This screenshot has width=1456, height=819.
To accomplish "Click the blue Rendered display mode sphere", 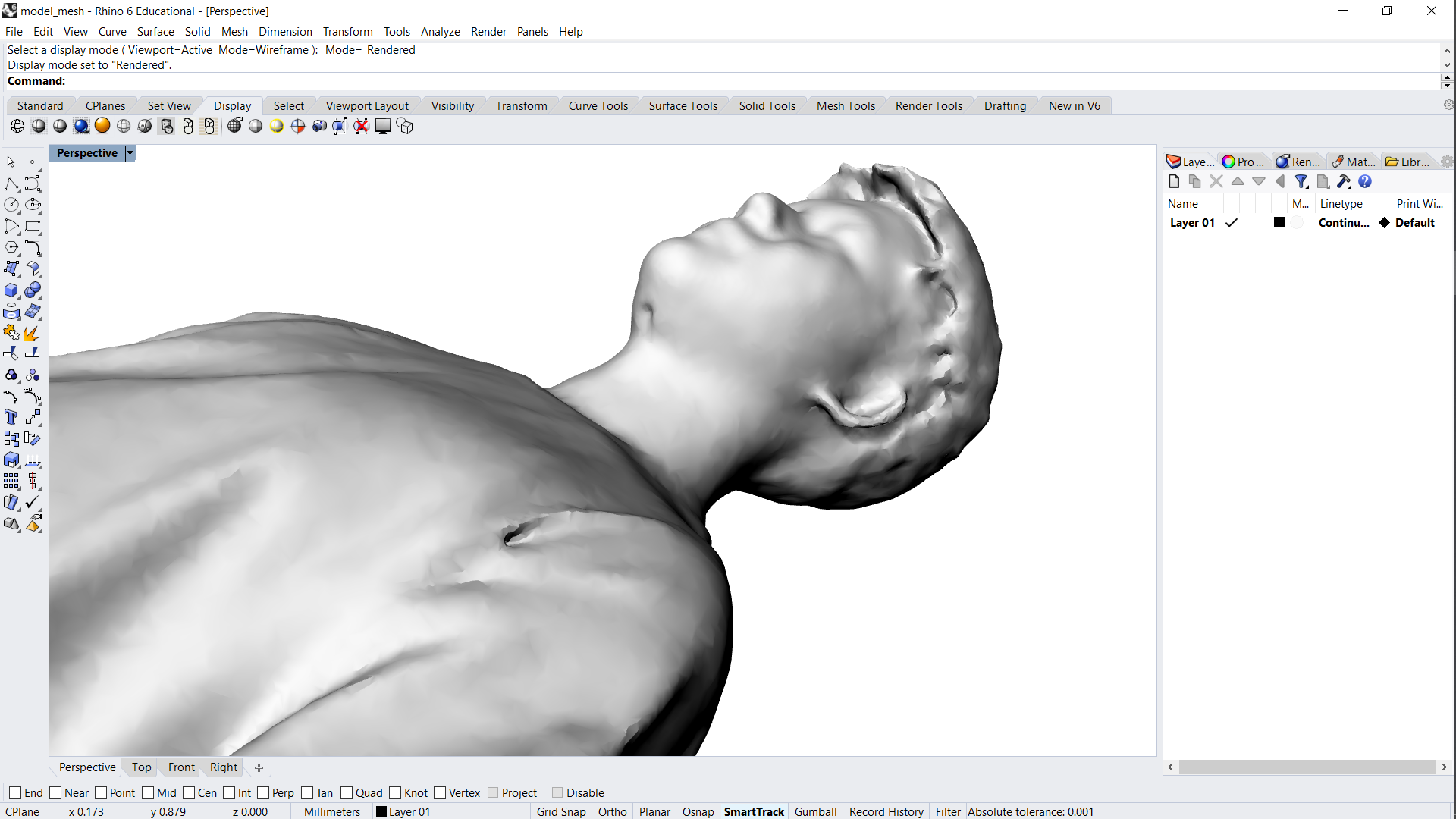I will coord(81,126).
